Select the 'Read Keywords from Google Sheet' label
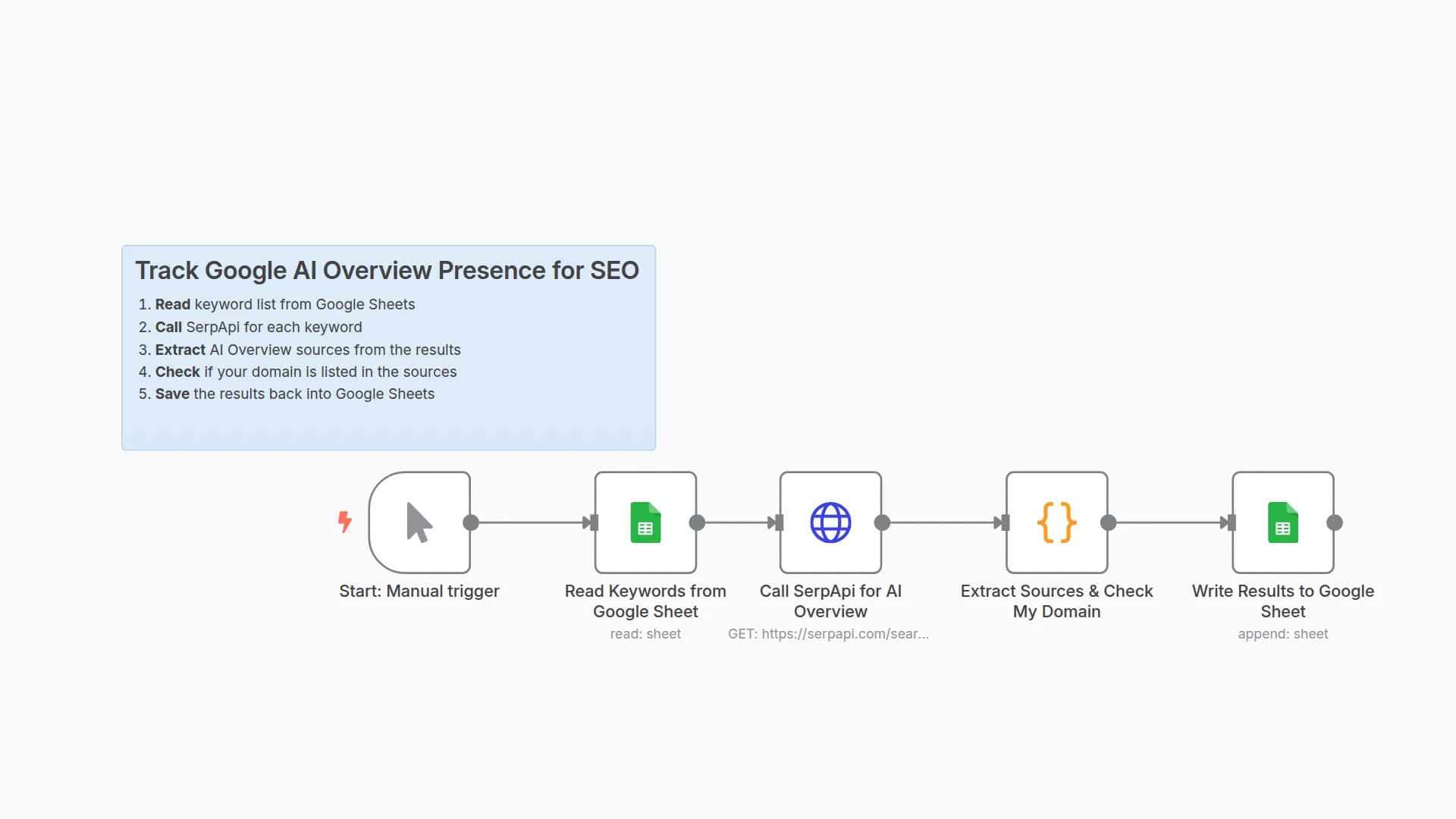The width and height of the screenshot is (1456, 819). [645, 601]
